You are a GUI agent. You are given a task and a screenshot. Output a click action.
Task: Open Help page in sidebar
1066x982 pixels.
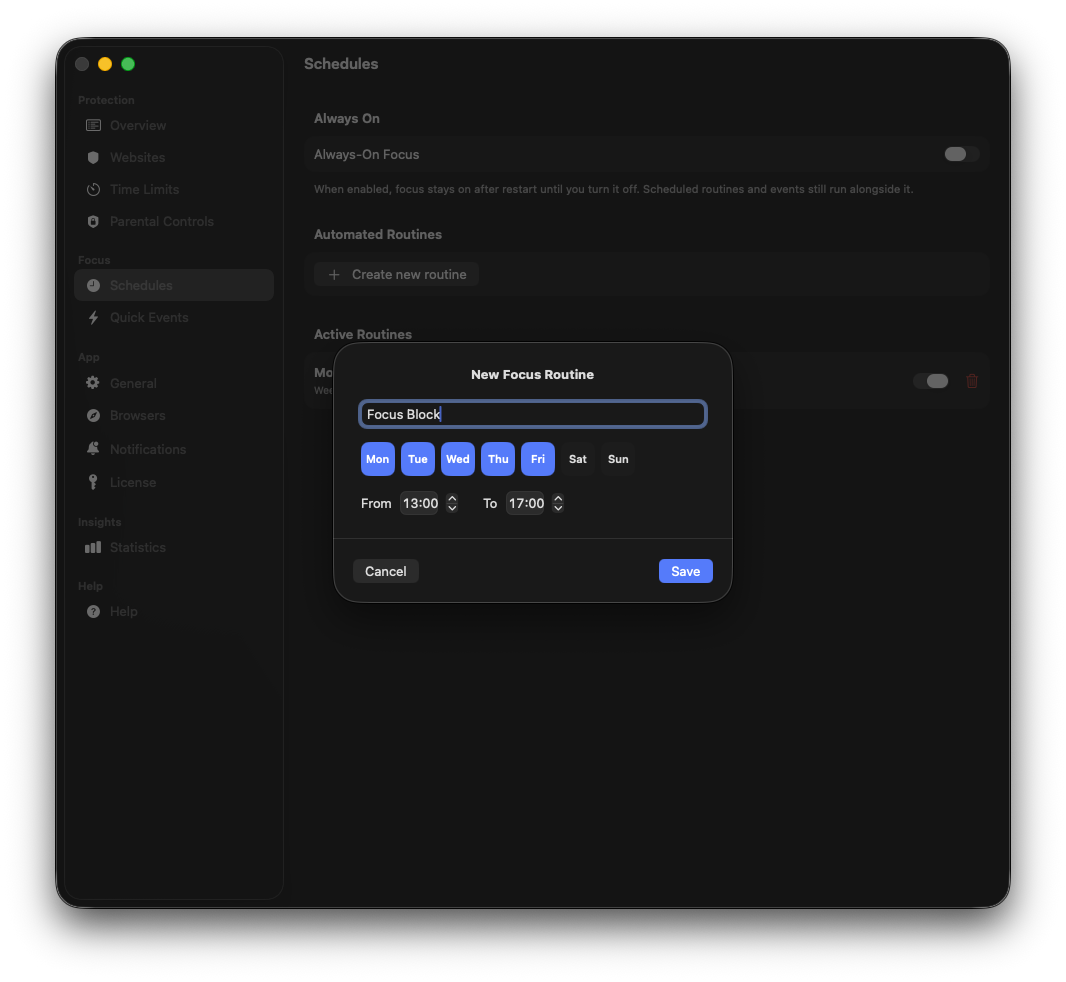[x=174, y=611]
